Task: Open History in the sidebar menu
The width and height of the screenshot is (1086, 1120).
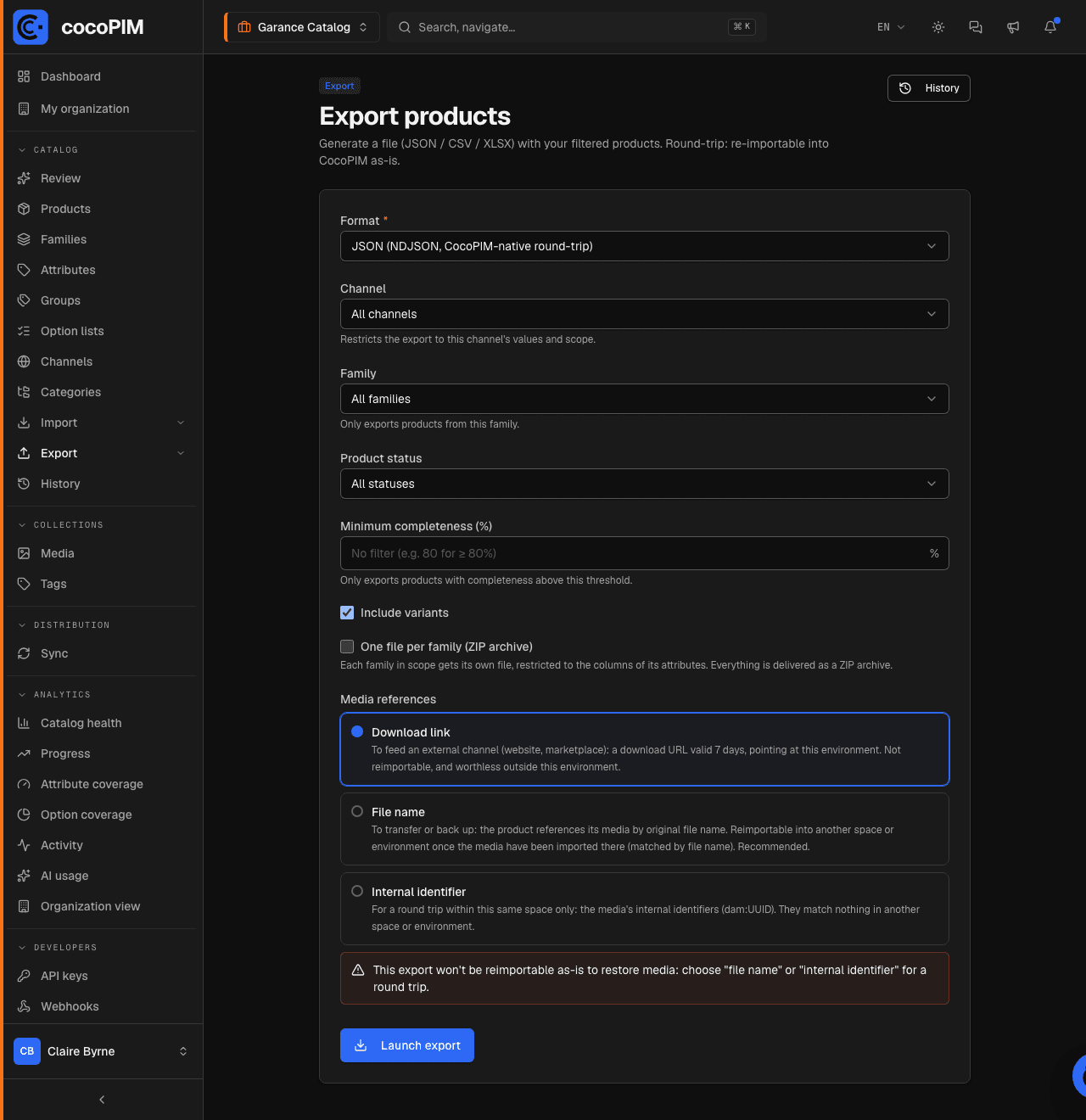Action: click(102, 484)
